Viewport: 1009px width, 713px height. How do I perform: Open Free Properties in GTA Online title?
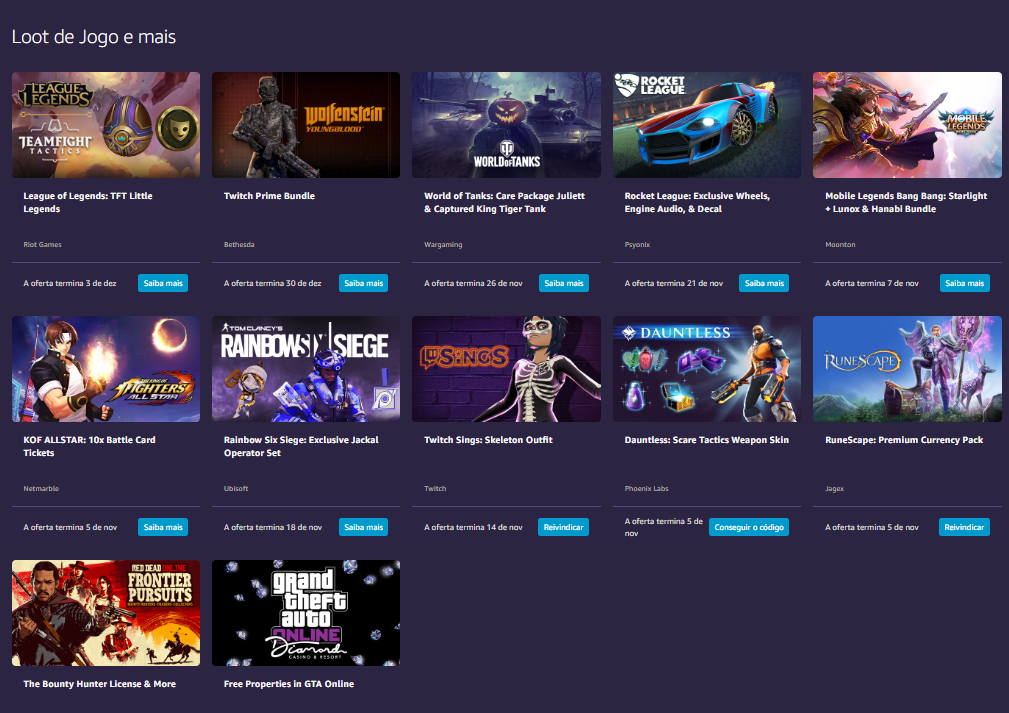click(289, 683)
